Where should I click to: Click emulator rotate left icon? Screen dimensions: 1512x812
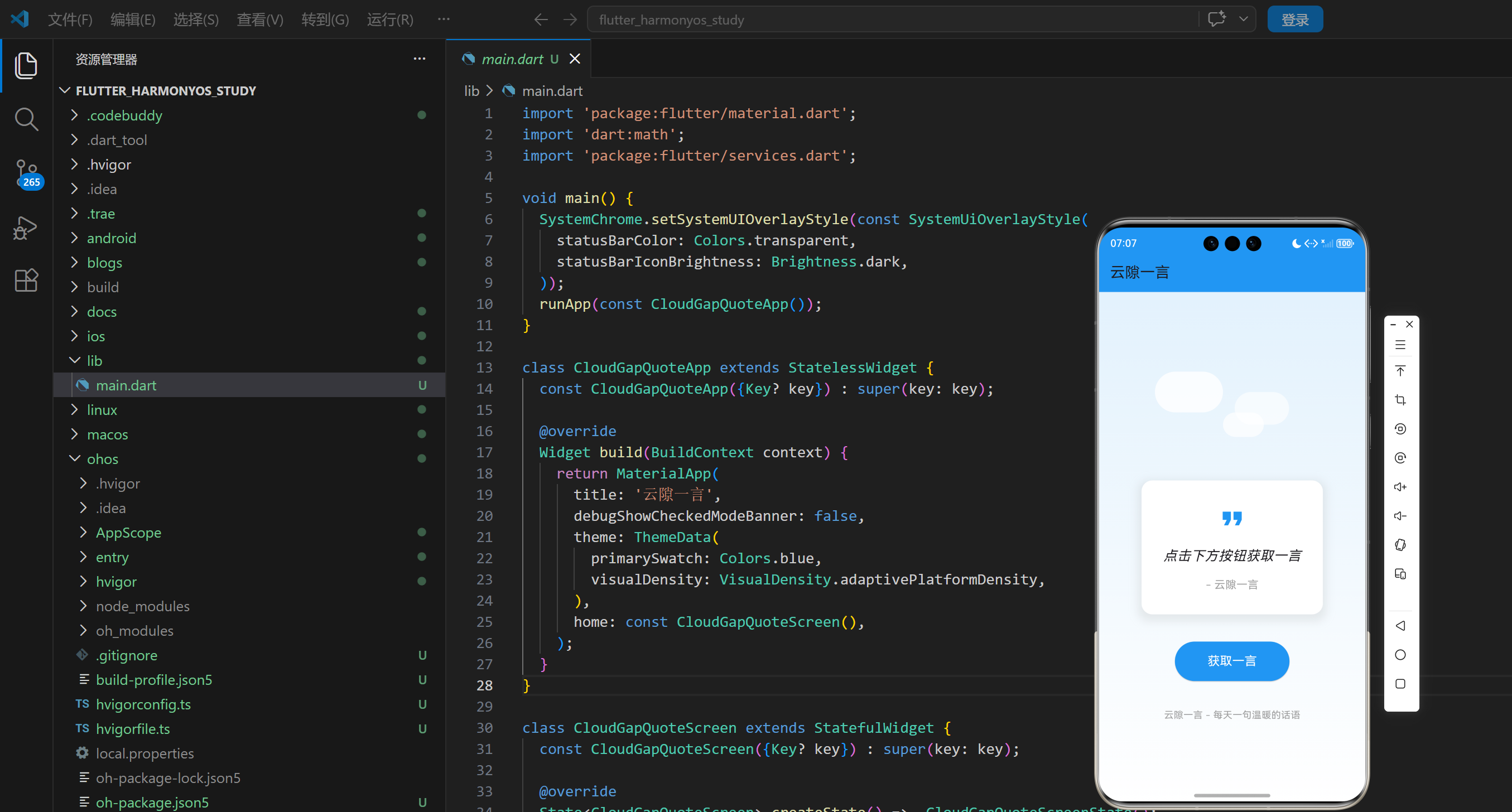[x=1400, y=429]
